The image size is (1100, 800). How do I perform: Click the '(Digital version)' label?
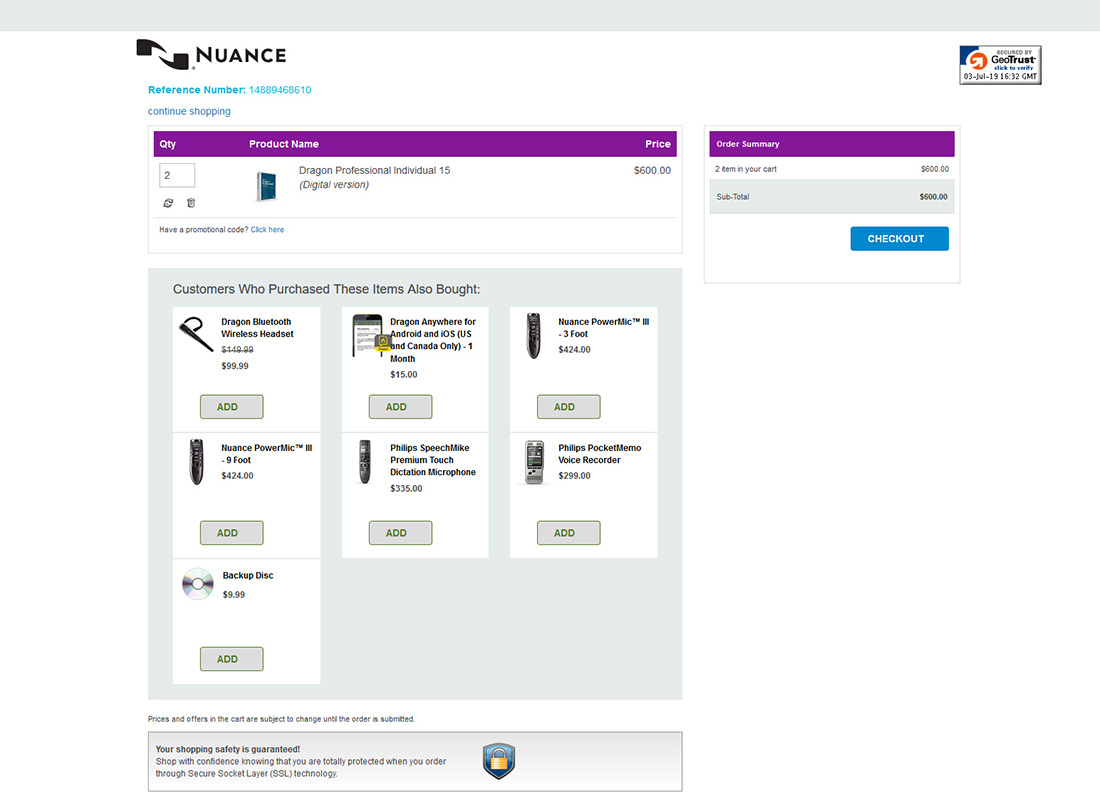[334, 185]
